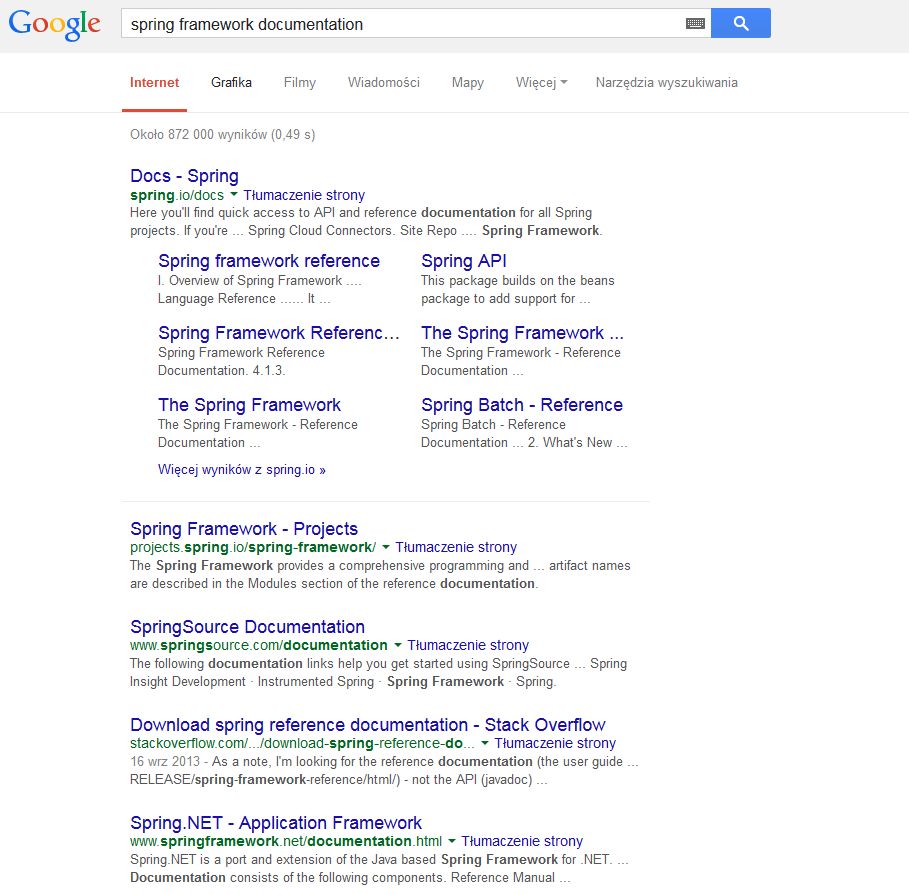This screenshot has height=895, width=909.
Task: Open The Spring Framework ... sitelink
Action: (x=522, y=333)
